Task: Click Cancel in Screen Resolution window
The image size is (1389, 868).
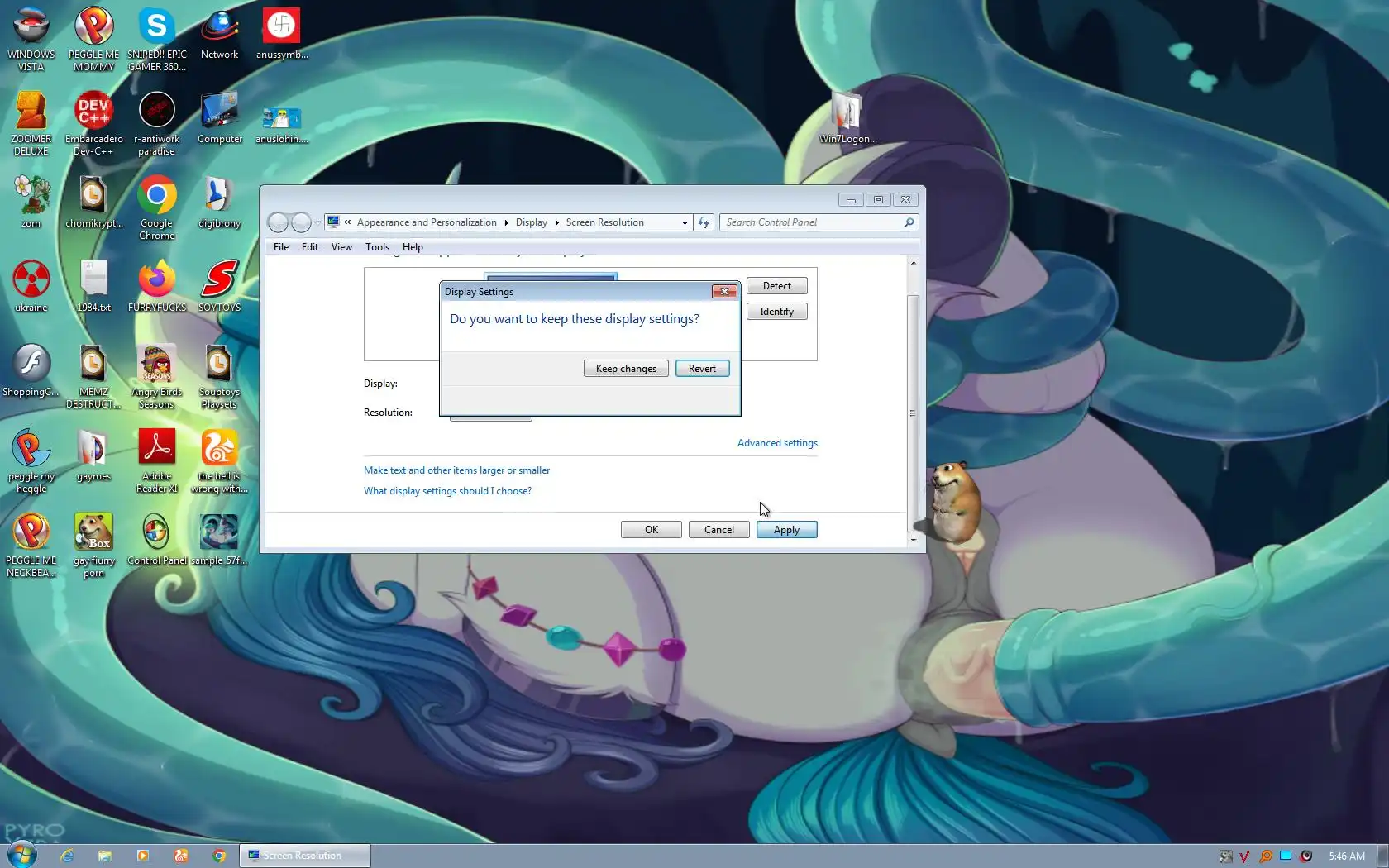Action: point(718,530)
